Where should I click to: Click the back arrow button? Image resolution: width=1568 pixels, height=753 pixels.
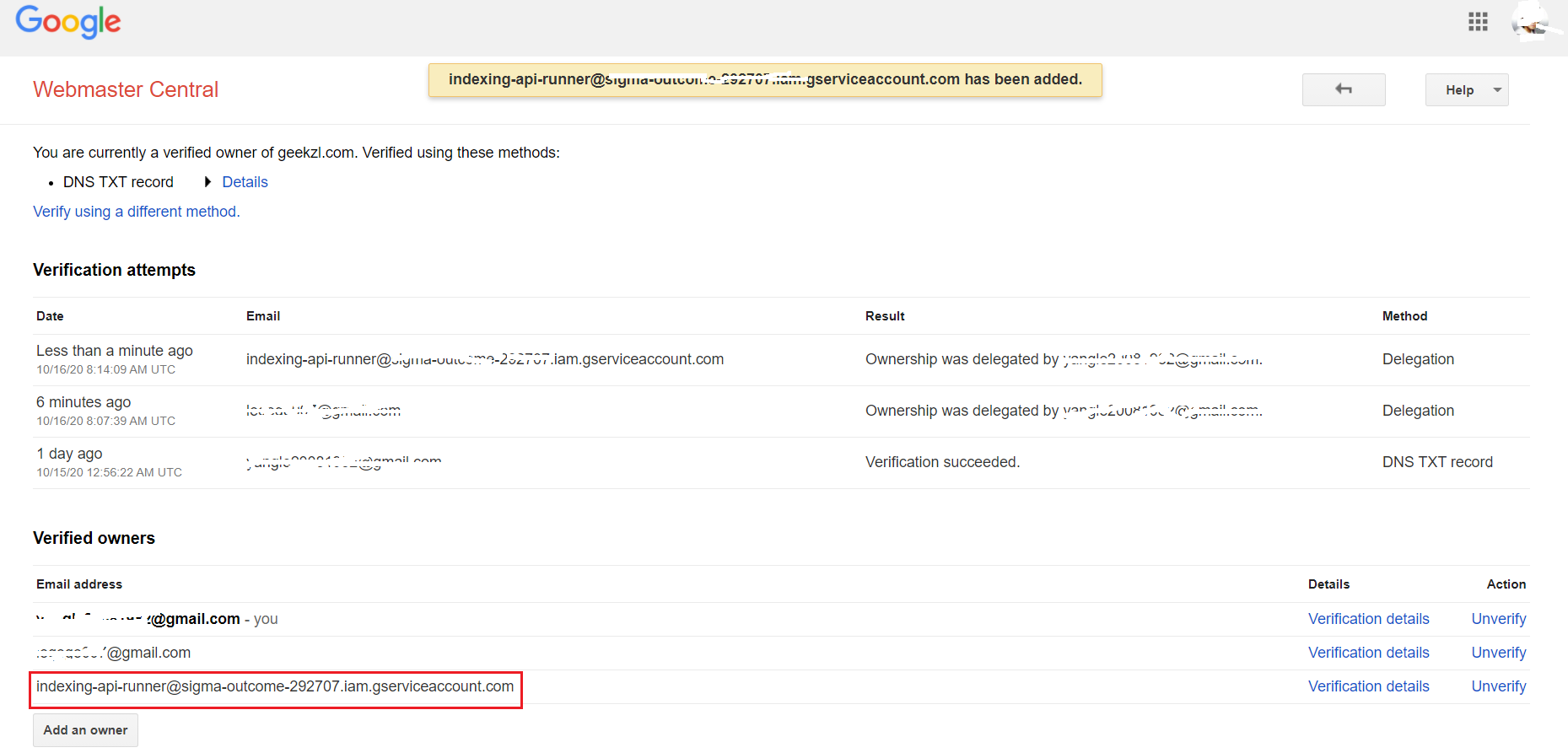tap(1344, 89)
